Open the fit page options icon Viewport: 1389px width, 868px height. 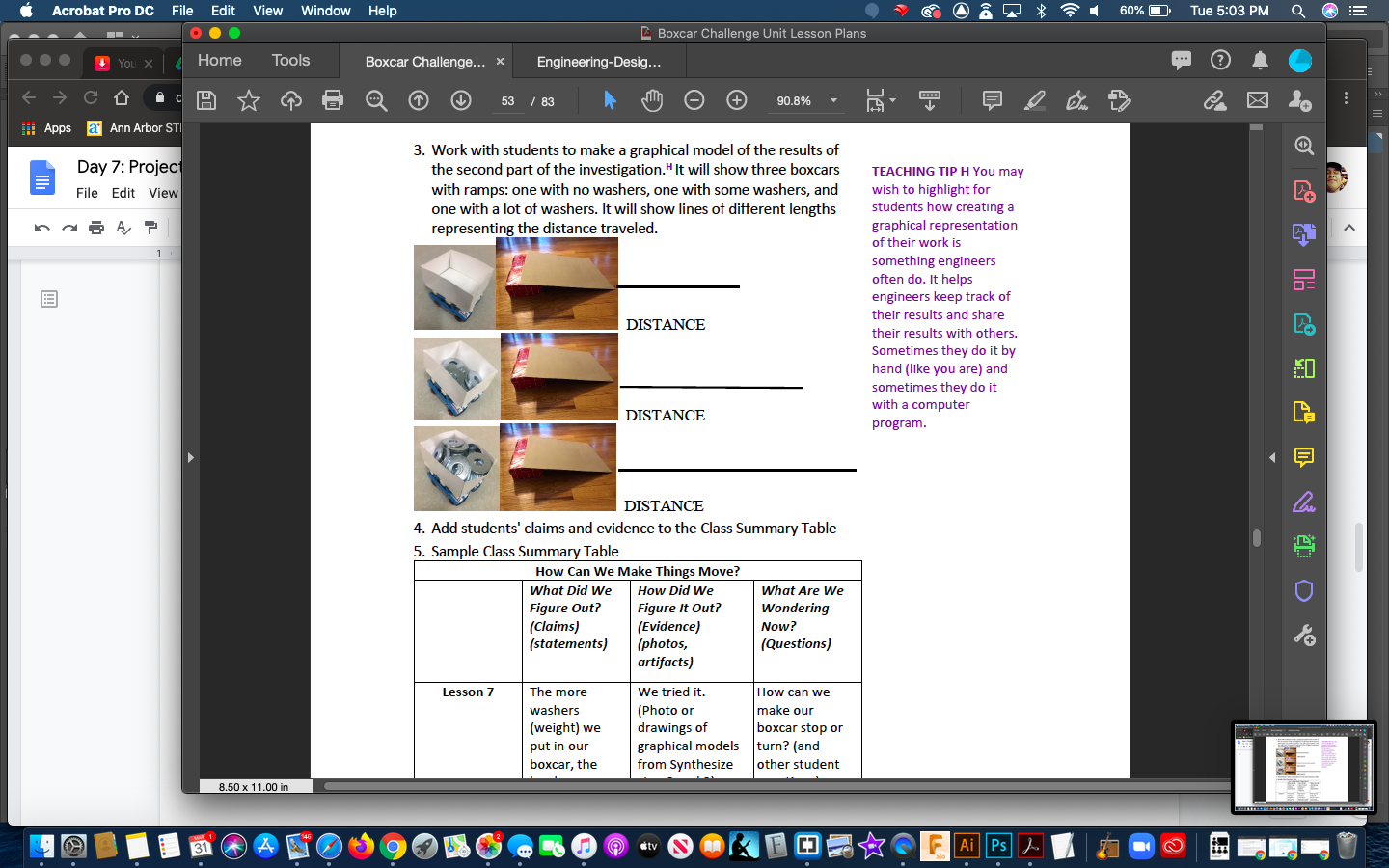pos(876,100)
